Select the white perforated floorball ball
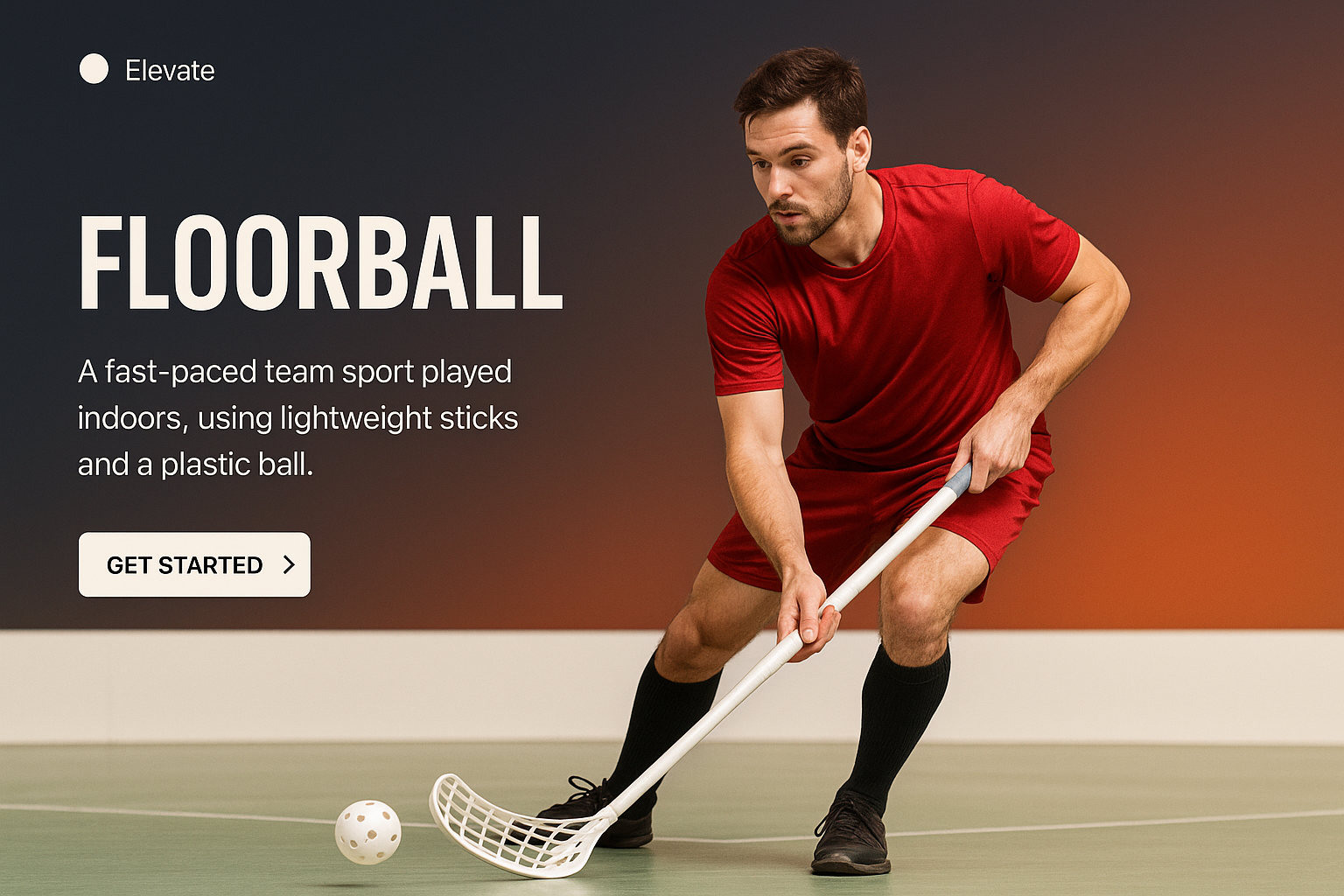Screen dimensions: 1344x896 [368, 832]
